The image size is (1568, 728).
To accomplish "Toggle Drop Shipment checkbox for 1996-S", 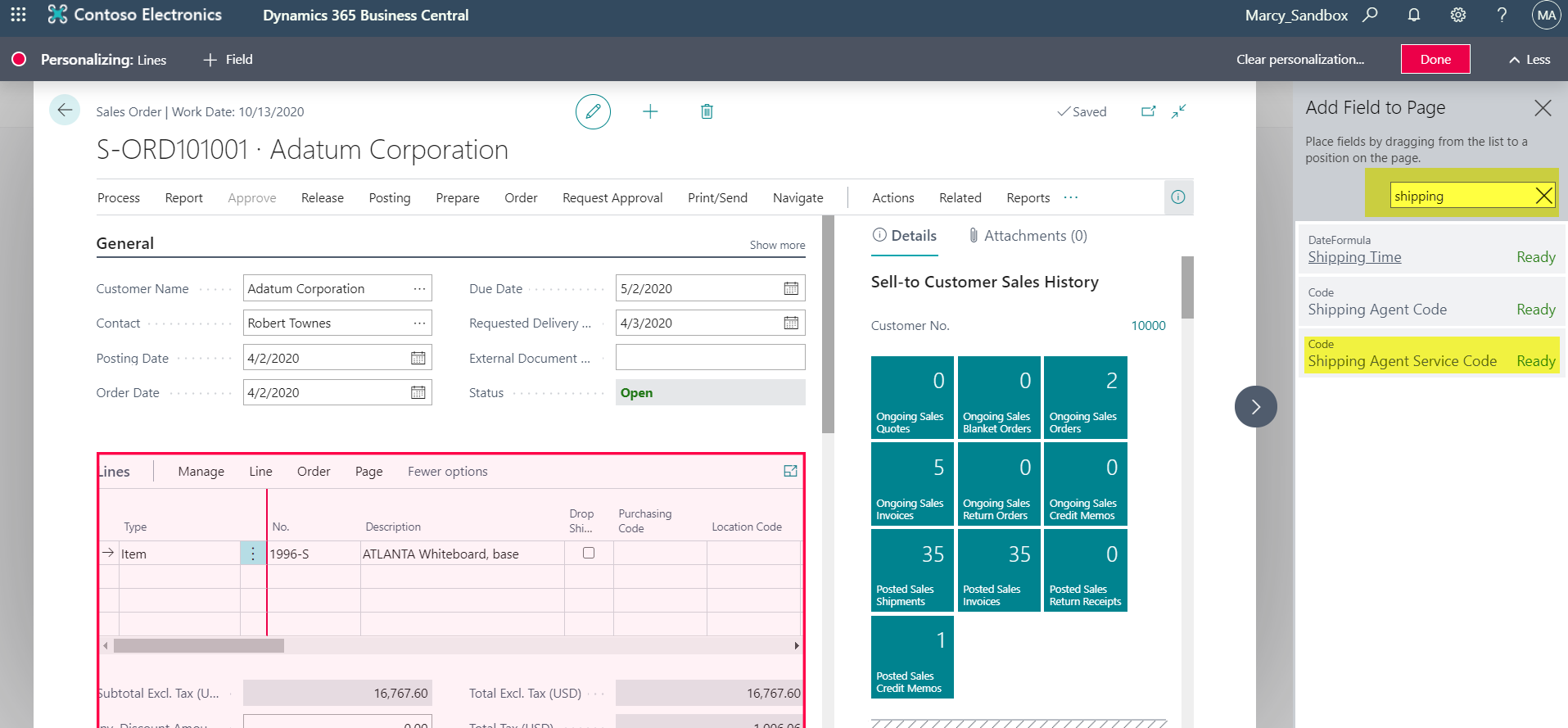I will [588, 553].
